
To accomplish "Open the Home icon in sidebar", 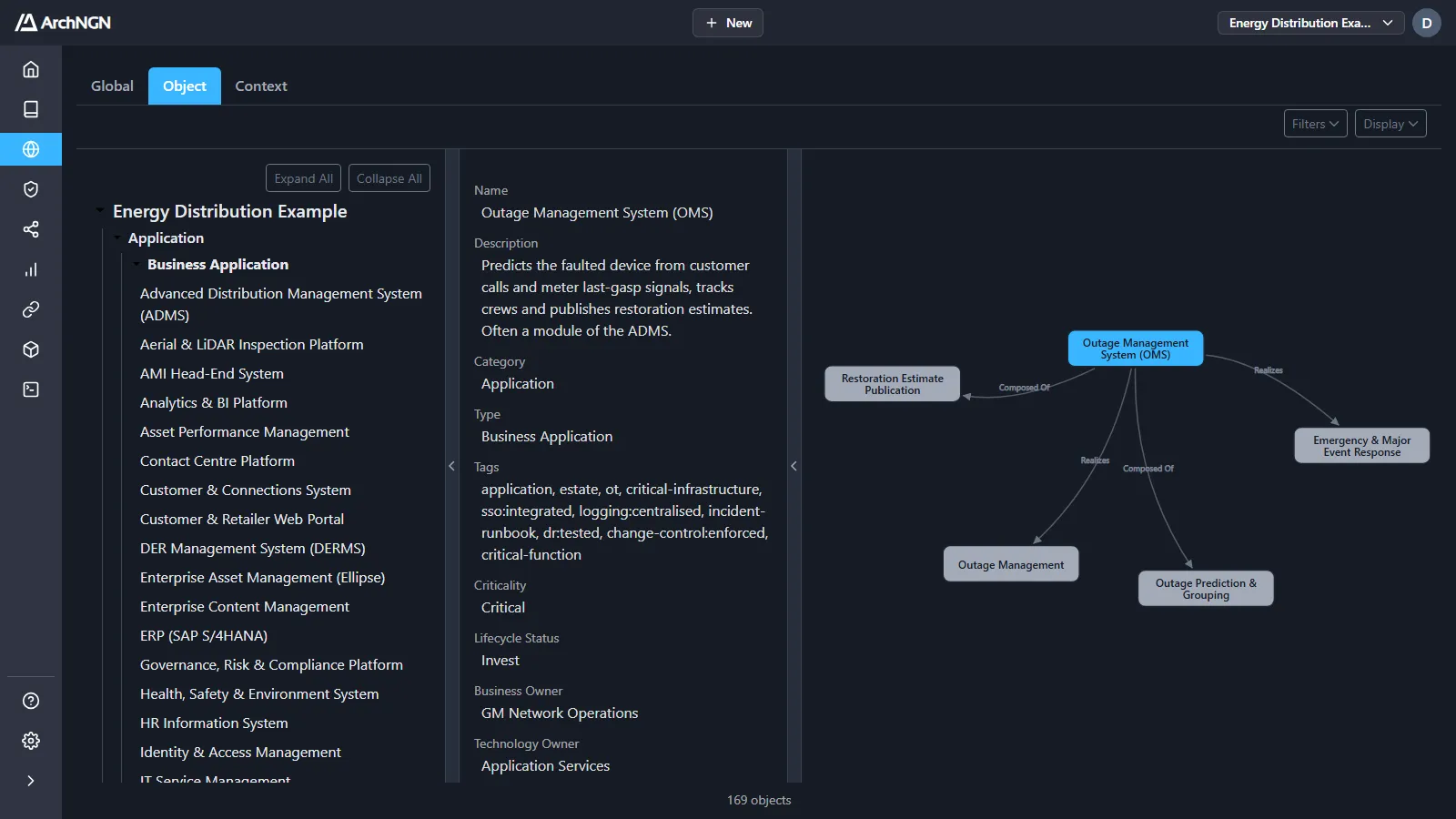I will pyautogui.click(x=31, y=69).
